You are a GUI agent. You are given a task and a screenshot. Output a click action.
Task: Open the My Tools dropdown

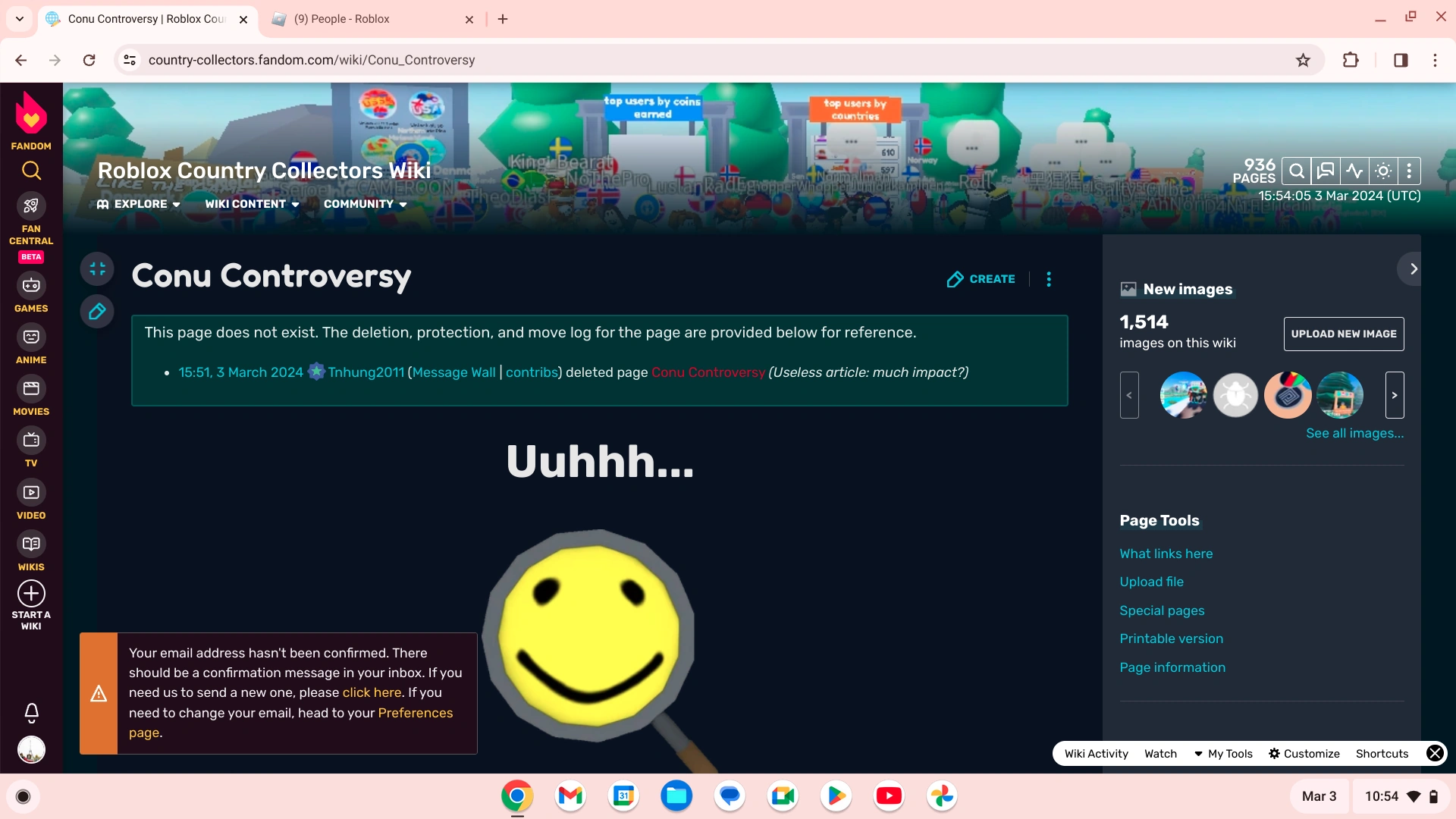1223,753
